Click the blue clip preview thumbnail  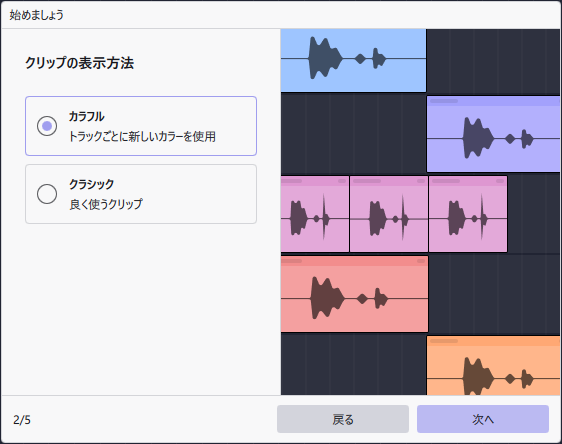(x=353, y=60)
